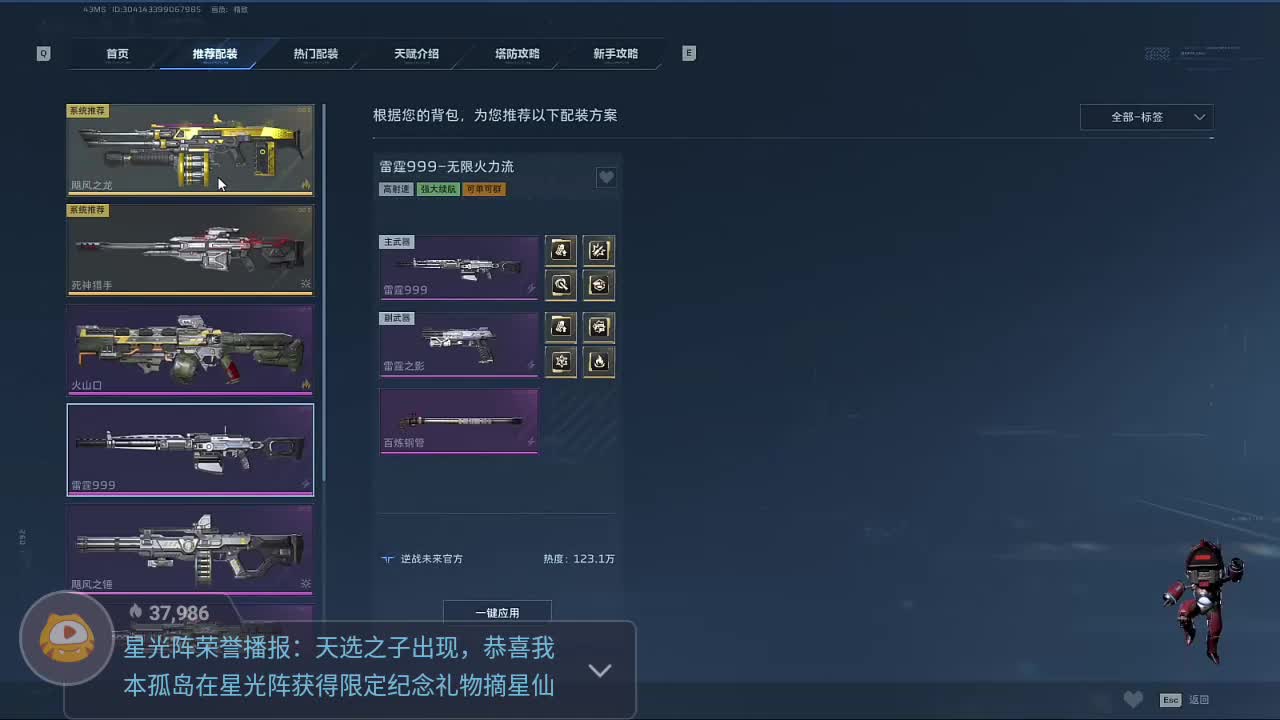1280x720 pixels.
Task: Click Esc 返回 to go back
Action: click(x=1185, y=700)
